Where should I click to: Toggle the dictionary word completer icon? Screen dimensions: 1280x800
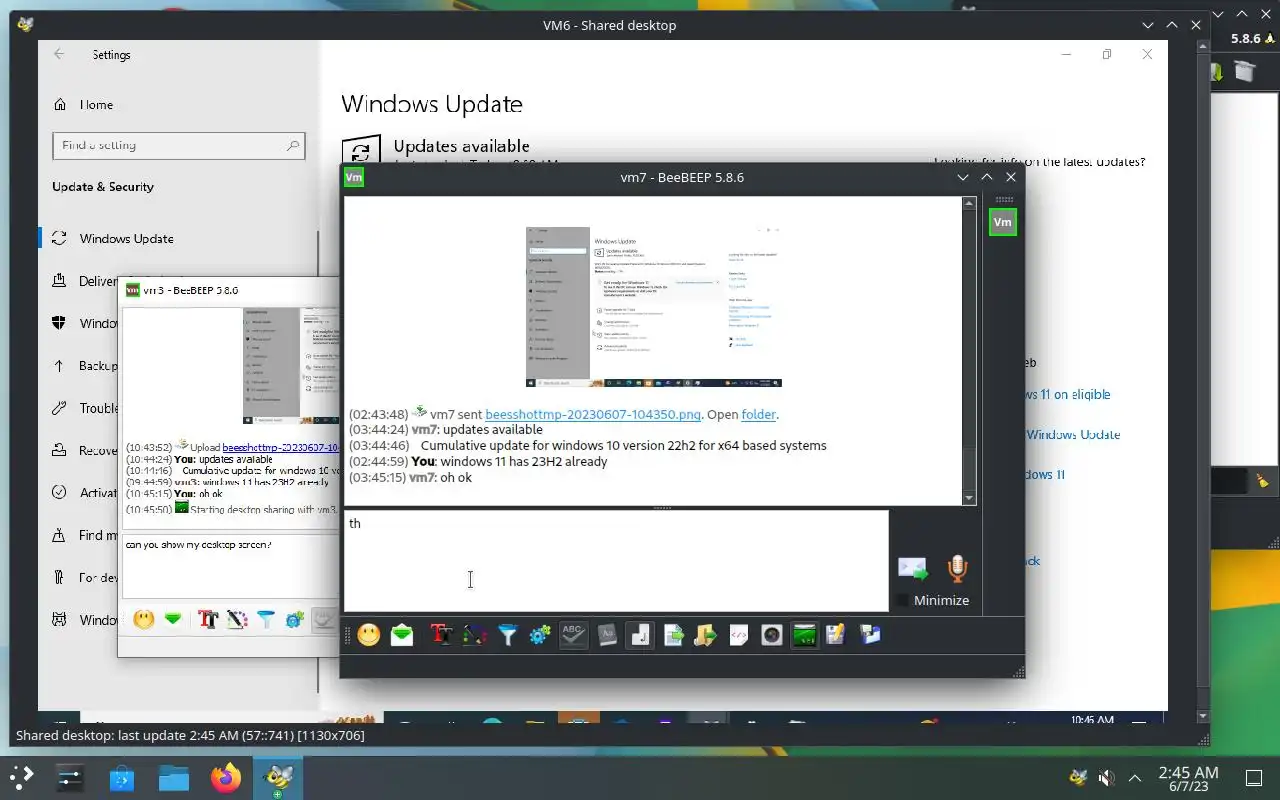607,635
